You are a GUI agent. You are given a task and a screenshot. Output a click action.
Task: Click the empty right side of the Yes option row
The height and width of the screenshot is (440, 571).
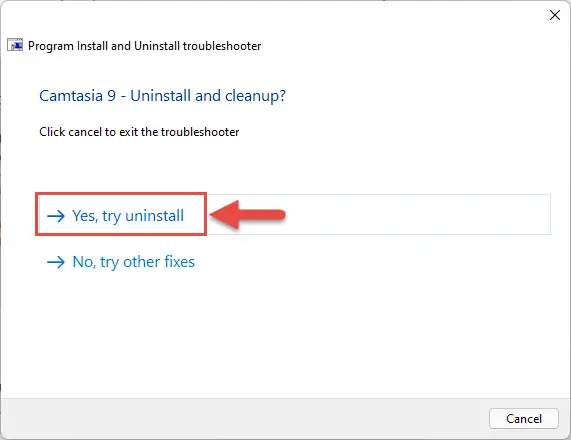419,215
